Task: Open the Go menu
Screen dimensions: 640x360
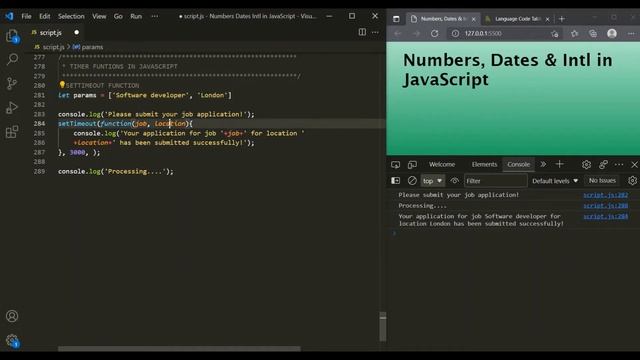Action: pos(118,16)
